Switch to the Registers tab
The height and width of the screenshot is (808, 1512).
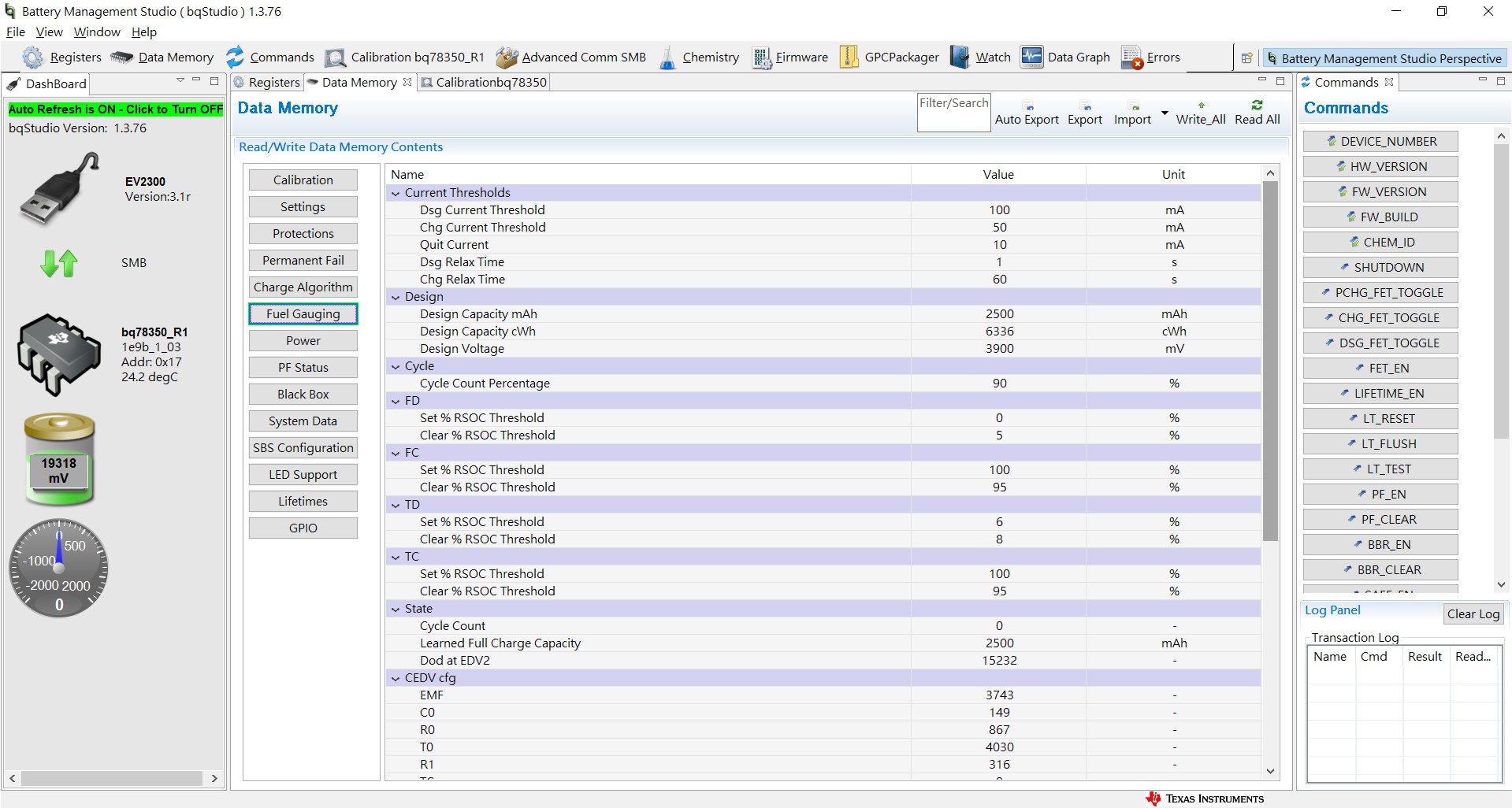pyautogui.click(x=266, y=82)
